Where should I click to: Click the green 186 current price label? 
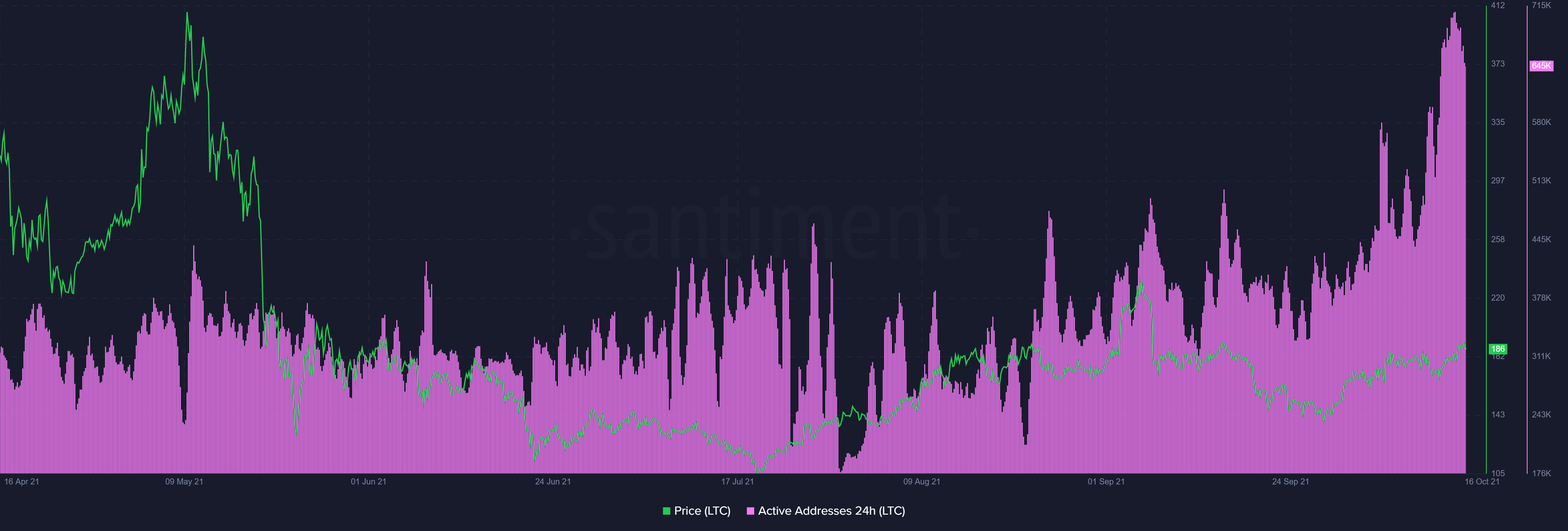point(1497,349)
